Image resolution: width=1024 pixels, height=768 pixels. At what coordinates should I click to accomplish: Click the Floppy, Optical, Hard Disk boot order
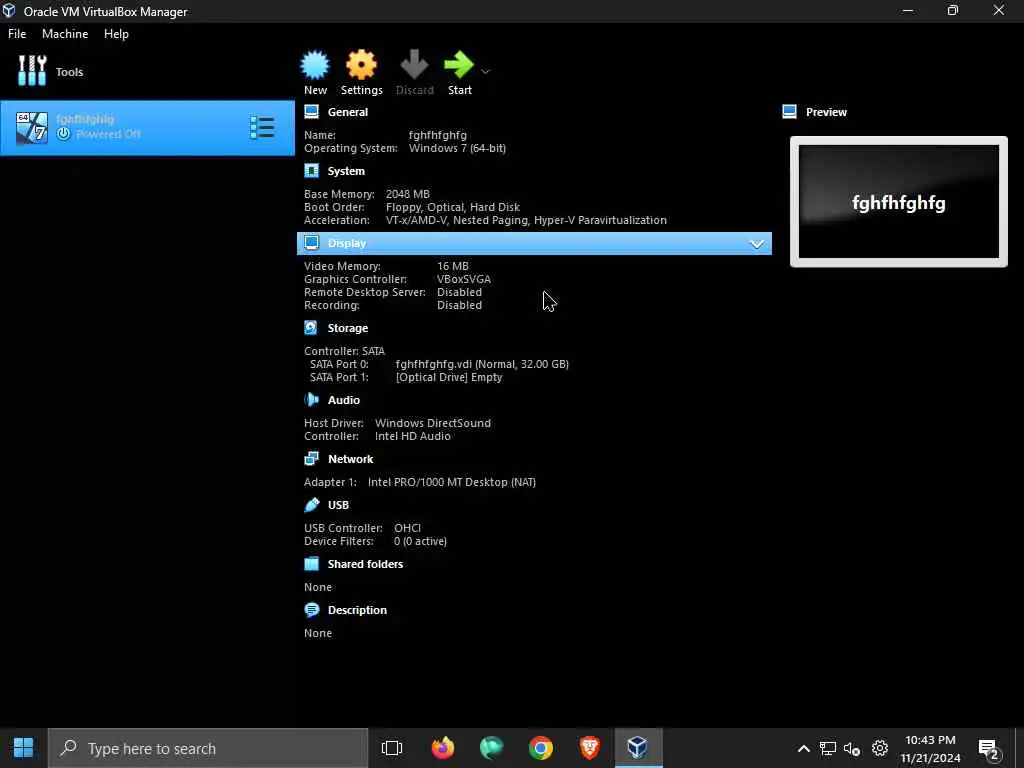[453, 207]
